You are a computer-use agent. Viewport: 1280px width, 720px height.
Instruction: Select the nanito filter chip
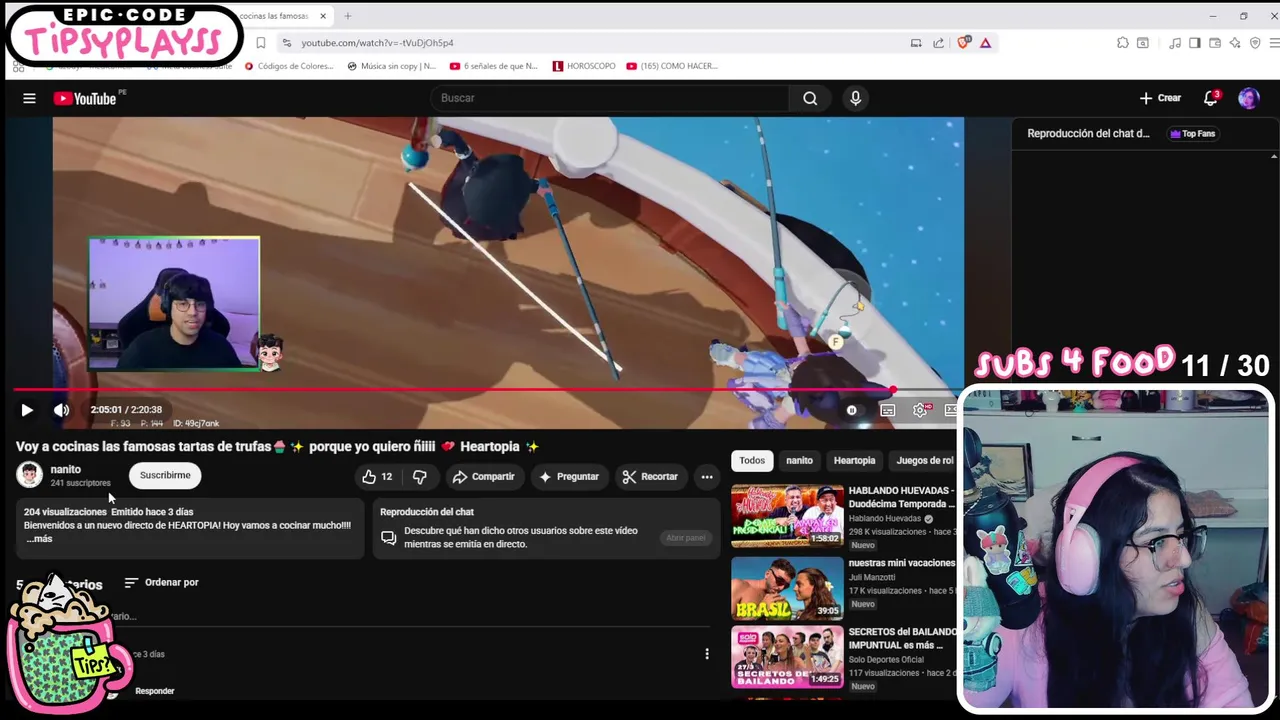click(799, 461)
